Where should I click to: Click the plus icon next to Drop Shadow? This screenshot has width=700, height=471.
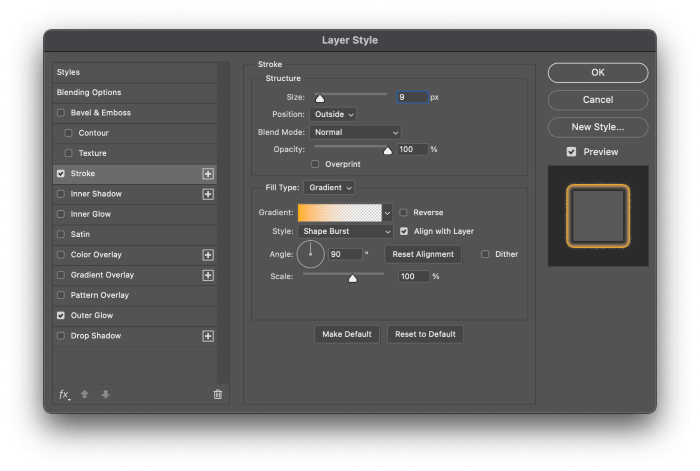tap(208, 336)
